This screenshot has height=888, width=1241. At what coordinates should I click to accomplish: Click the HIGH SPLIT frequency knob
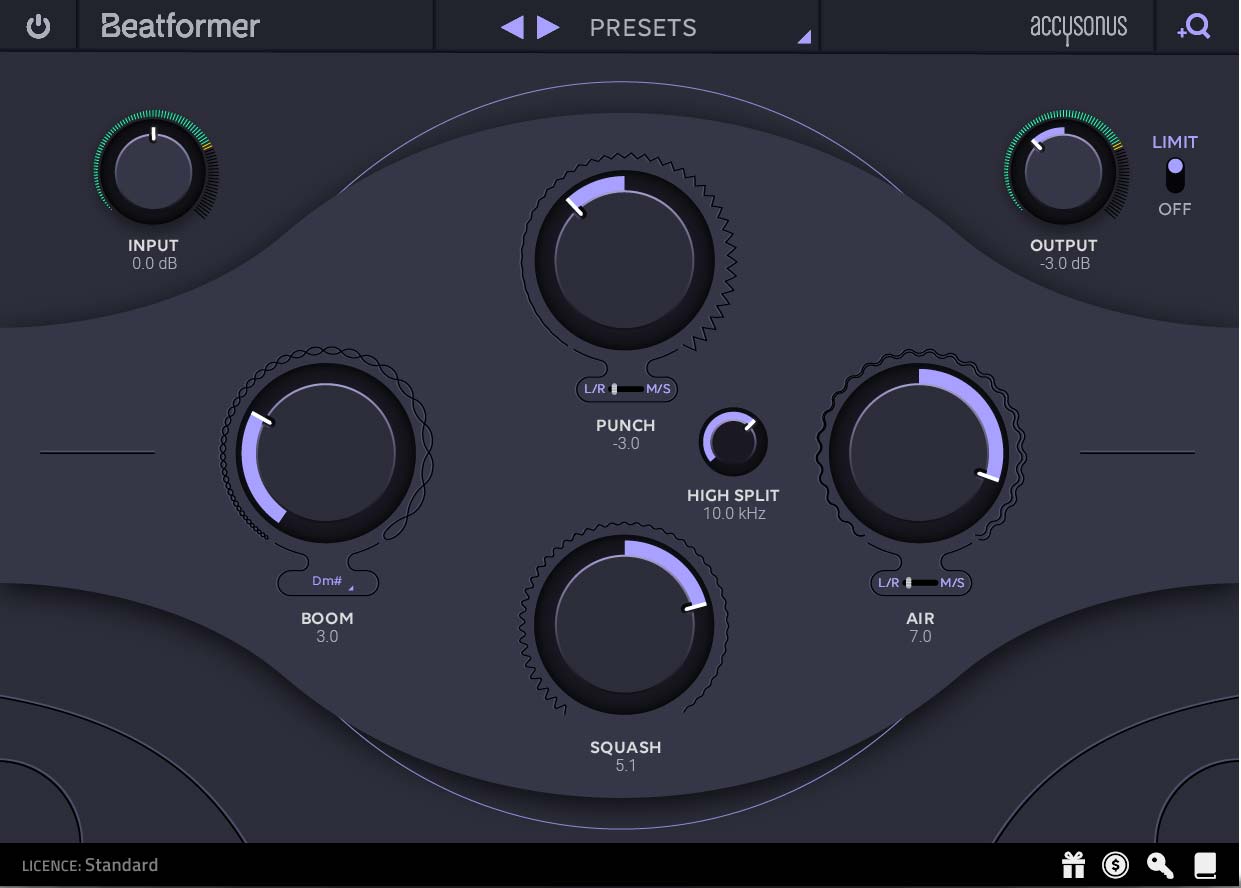point(733,442)
